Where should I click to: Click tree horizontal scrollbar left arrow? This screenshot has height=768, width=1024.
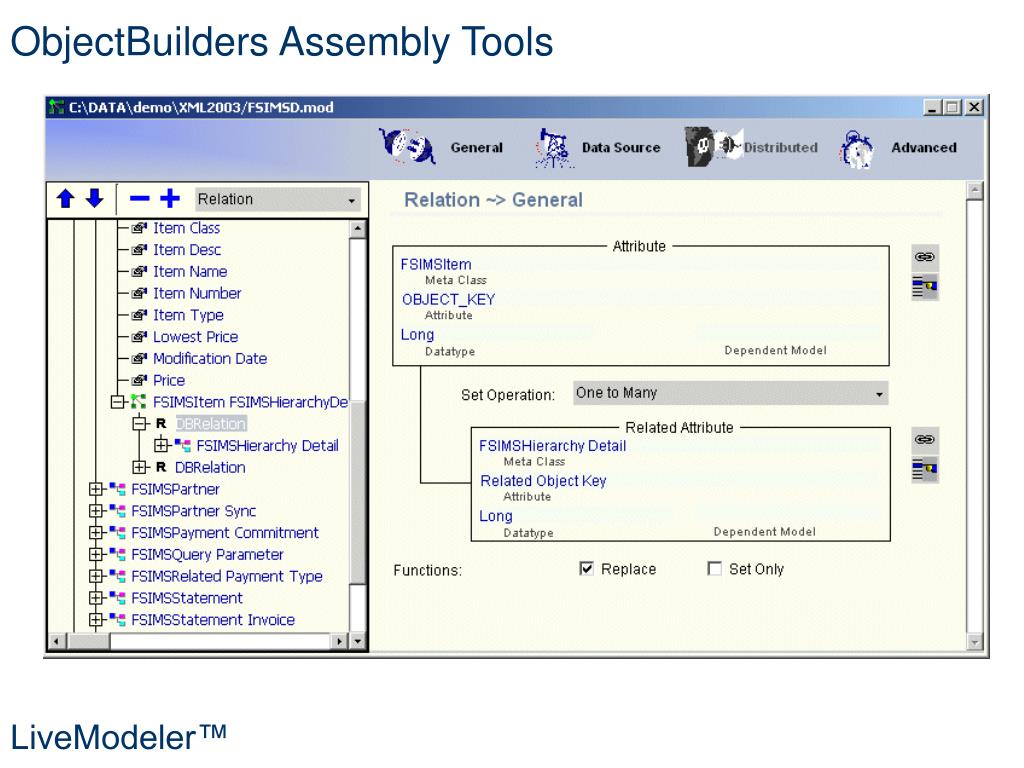tap(57, 641)
